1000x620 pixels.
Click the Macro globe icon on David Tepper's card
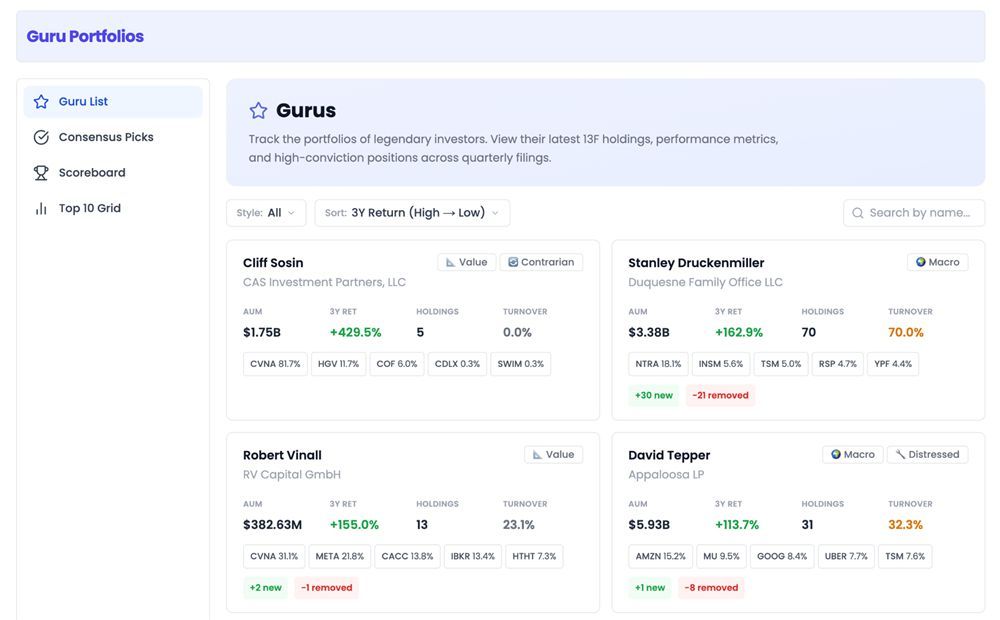835,455
